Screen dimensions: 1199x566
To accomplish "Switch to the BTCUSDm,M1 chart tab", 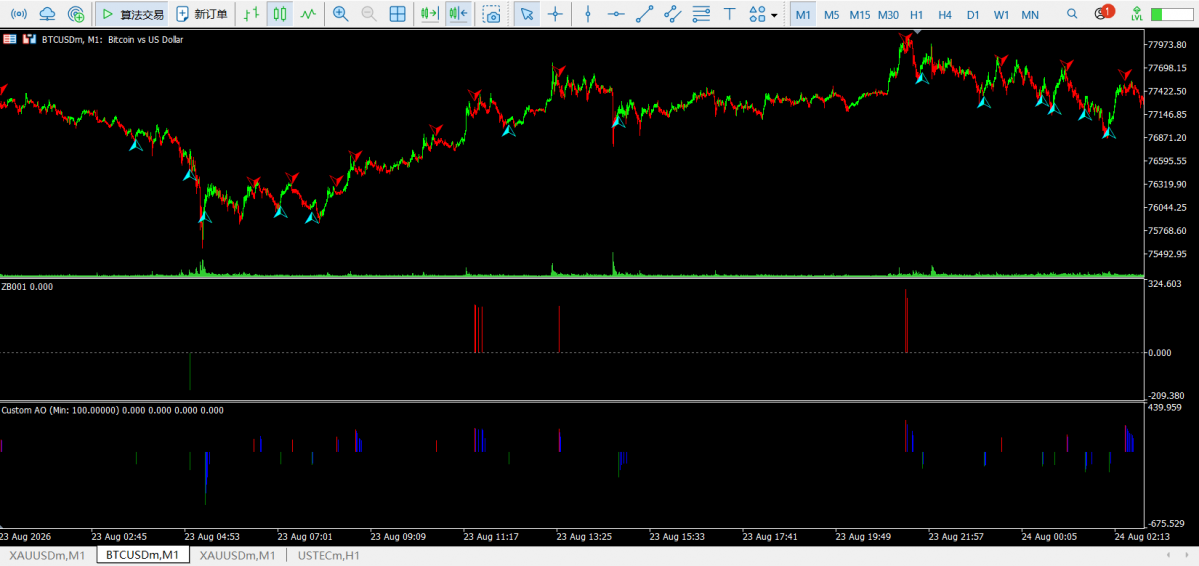I will (143, 555).
